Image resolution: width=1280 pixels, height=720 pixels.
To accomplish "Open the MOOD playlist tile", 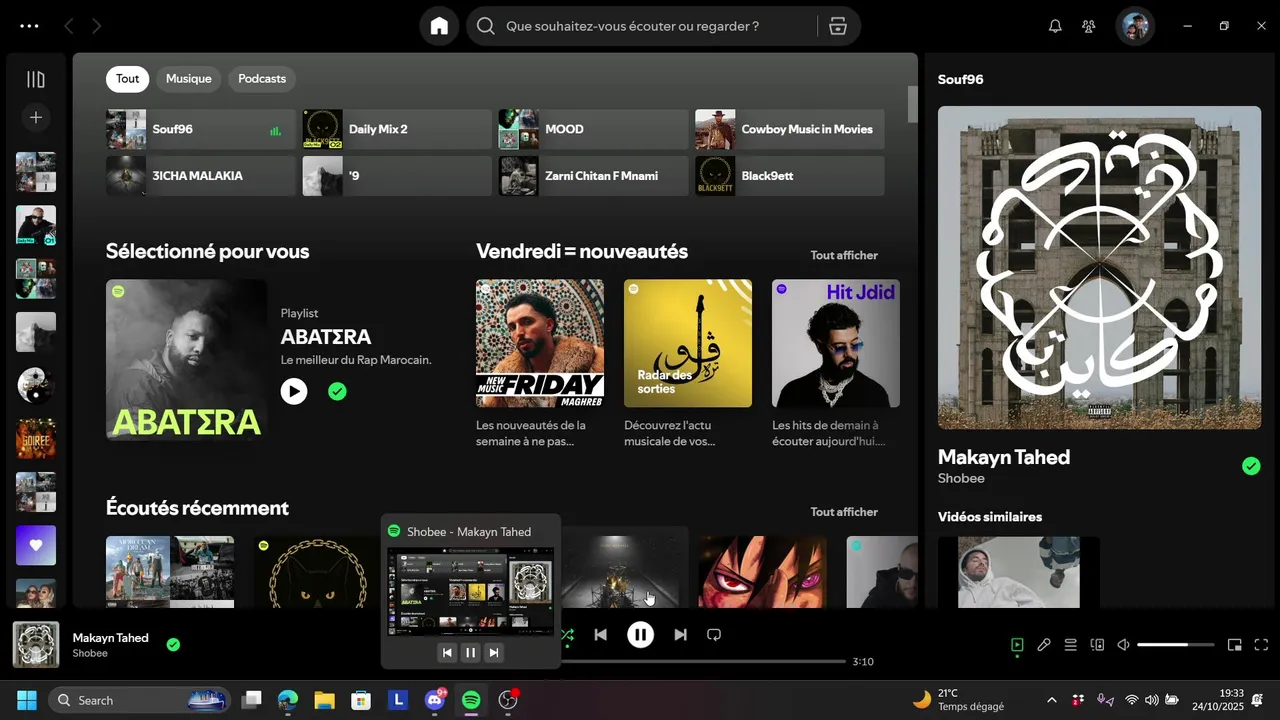I will [593, 129].
